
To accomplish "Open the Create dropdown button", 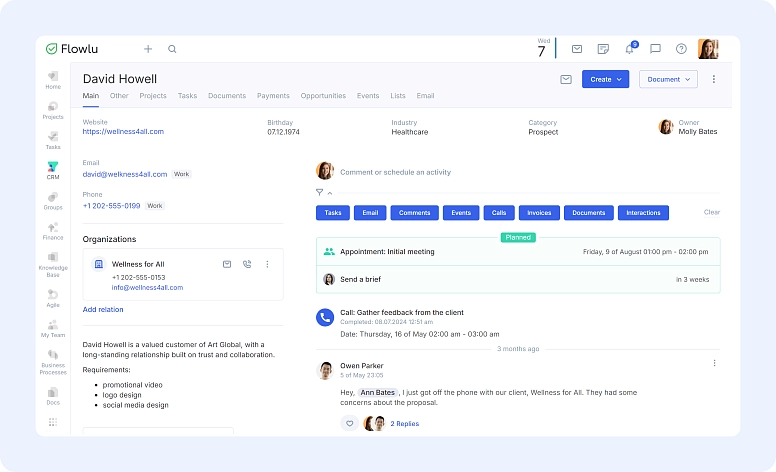I will click(605, 79).
